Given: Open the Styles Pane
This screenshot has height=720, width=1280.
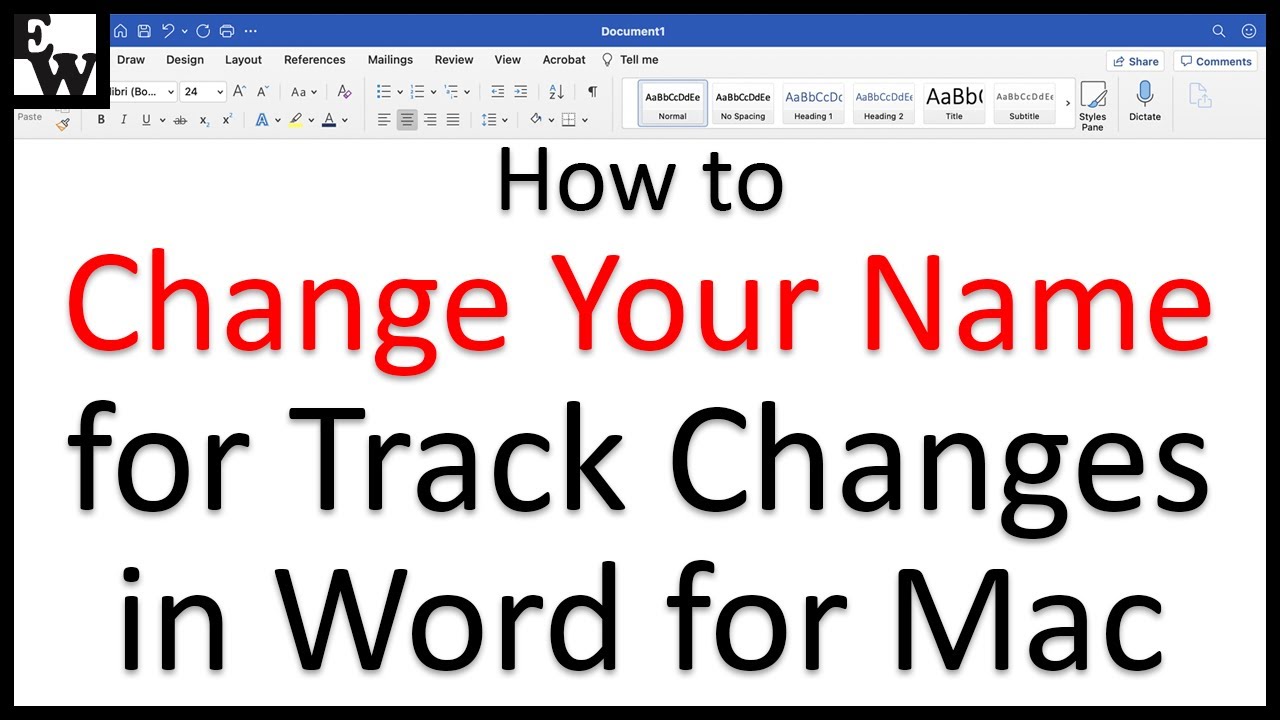Looking at the screenshot, I should click(1093, 106).
